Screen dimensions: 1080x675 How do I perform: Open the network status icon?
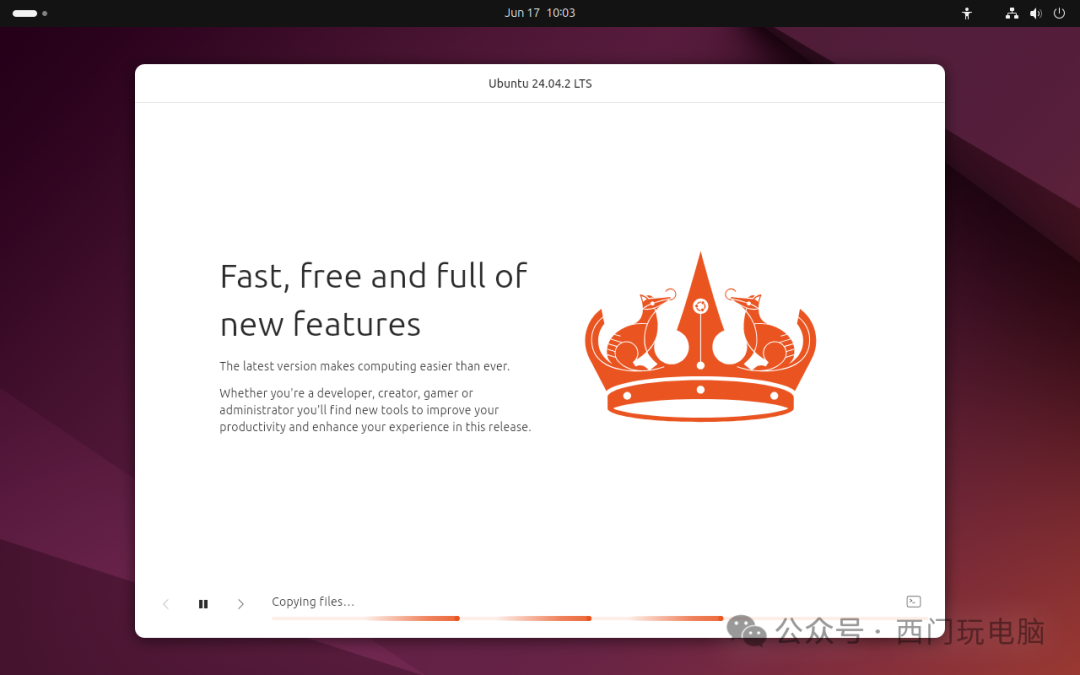click(x=1012, y=13)
